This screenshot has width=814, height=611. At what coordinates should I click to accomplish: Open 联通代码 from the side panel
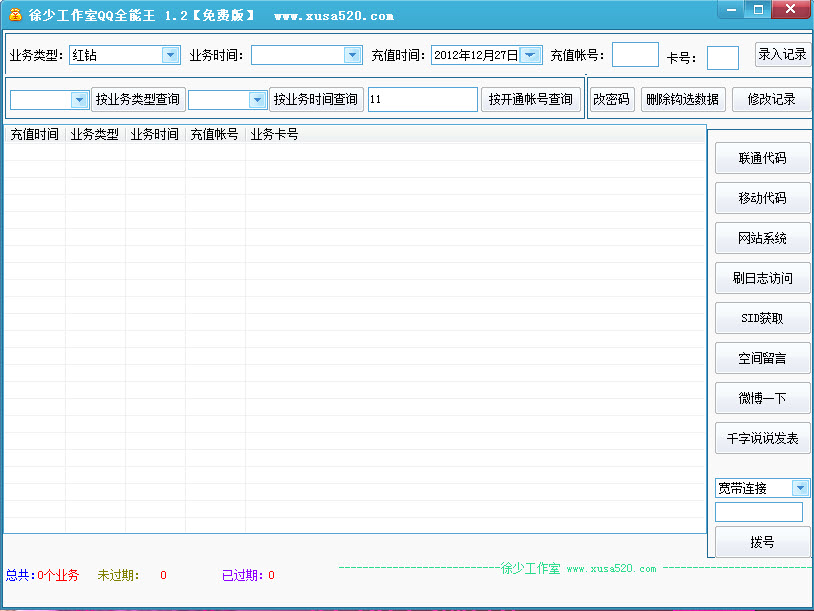point(763,158)
